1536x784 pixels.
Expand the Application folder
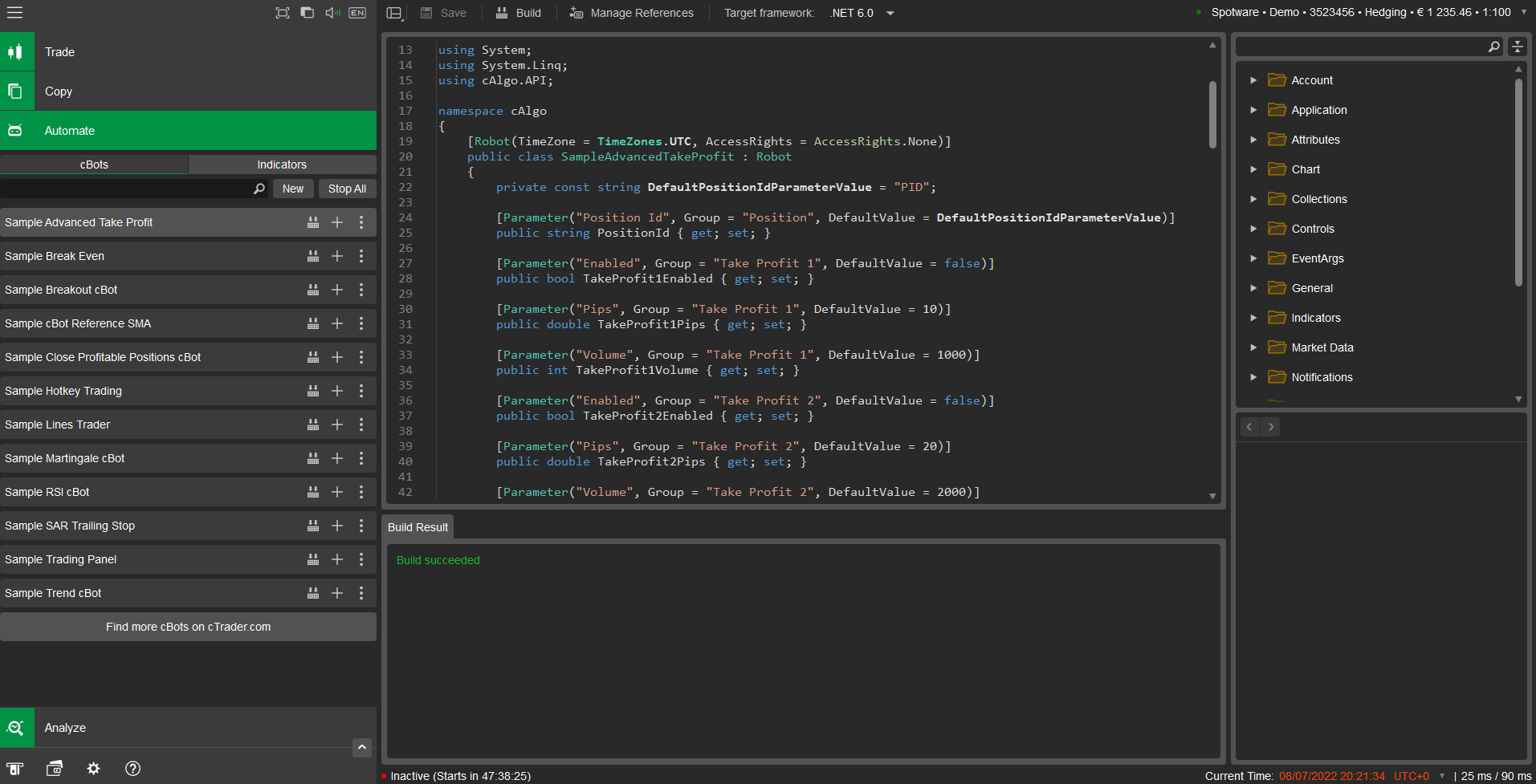(1253, 110)
